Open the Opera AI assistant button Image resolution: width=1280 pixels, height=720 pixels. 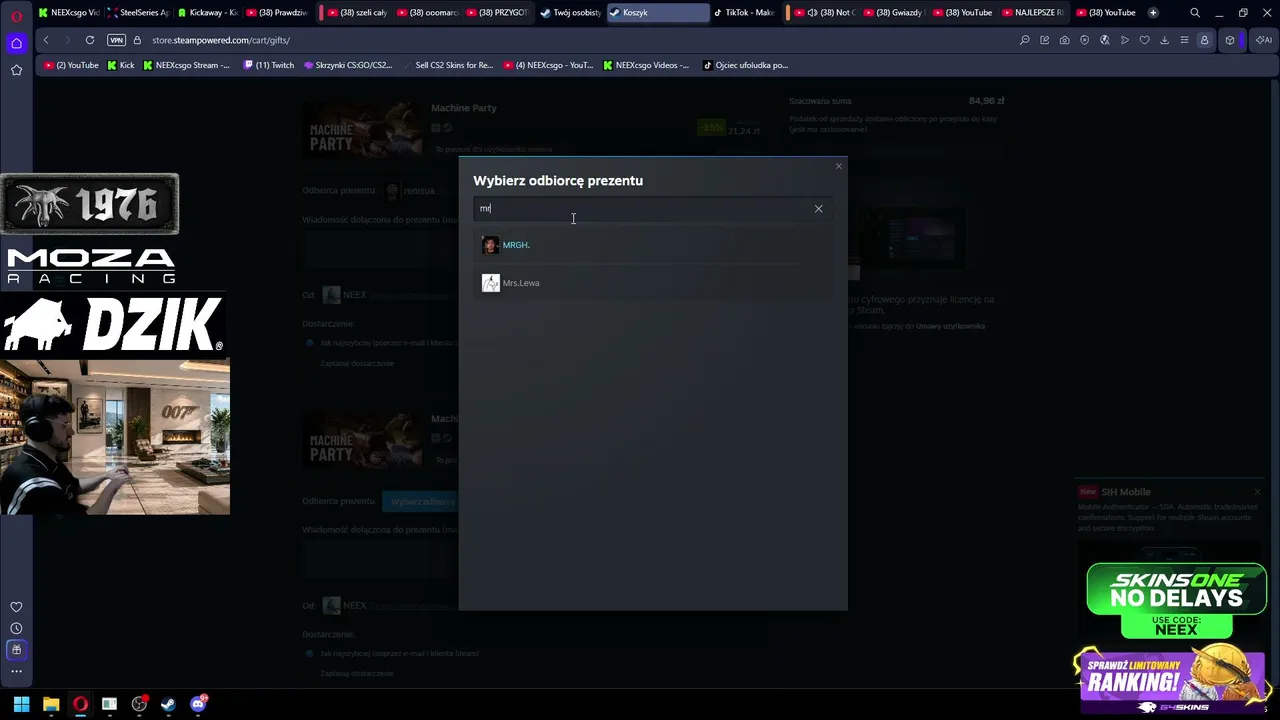point(1263,40)
